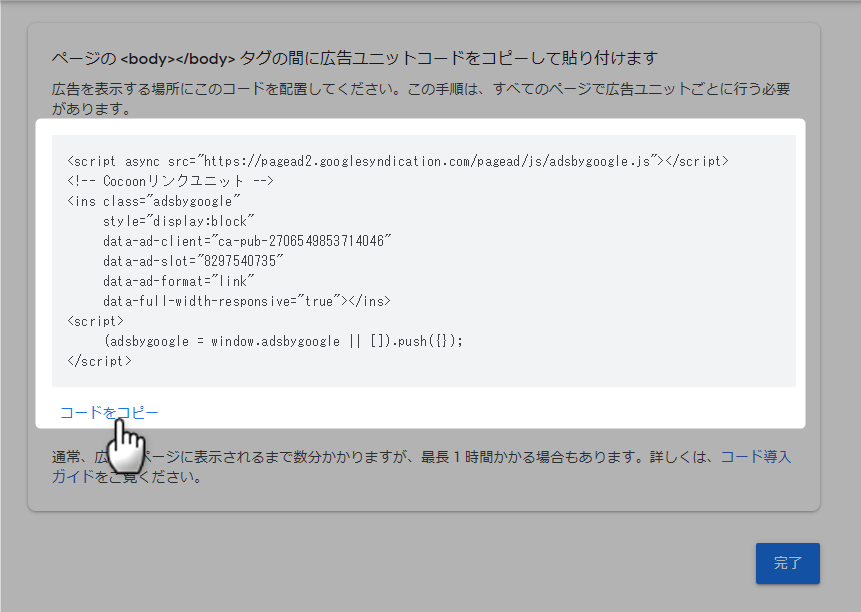Click the style="display:block" line

point(178,221)
